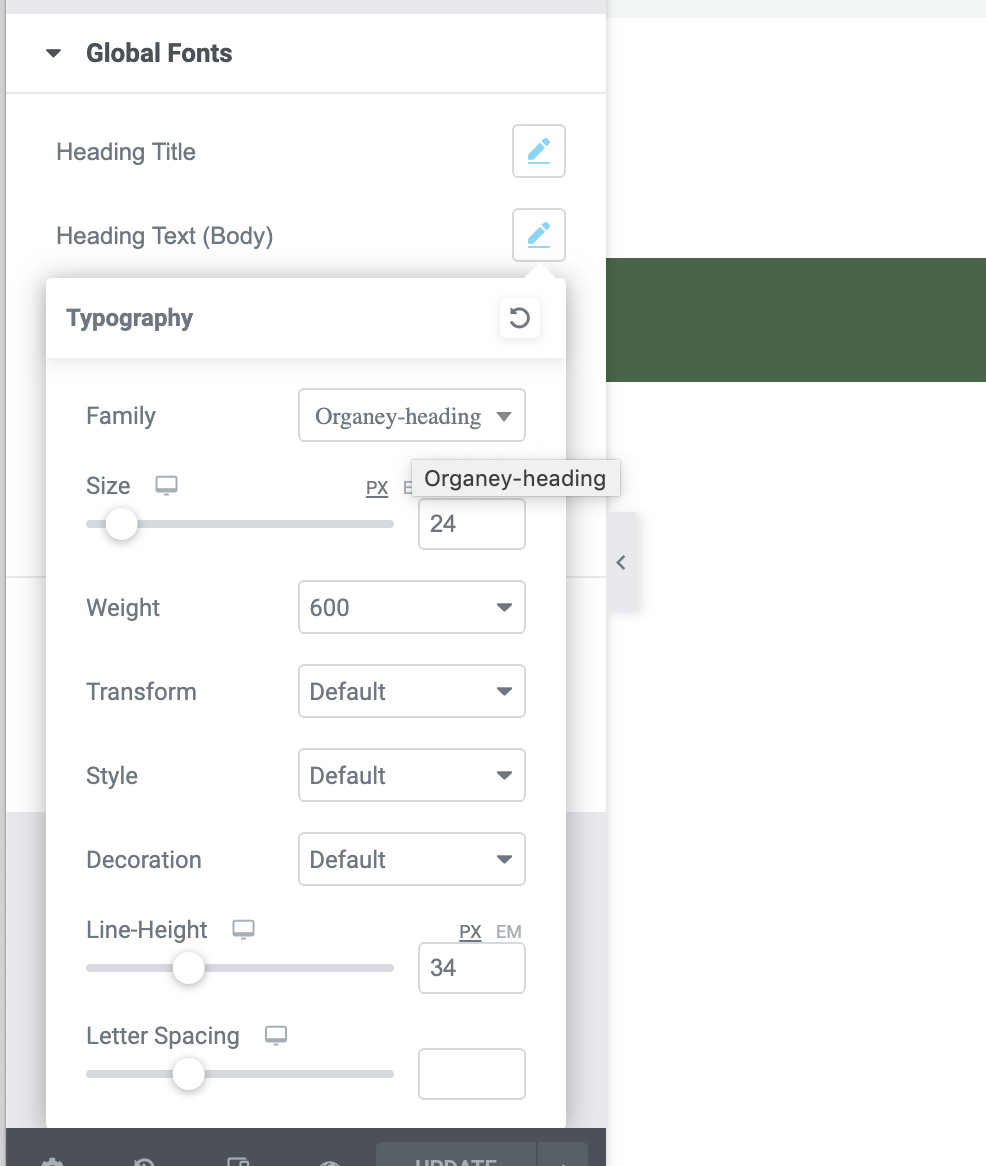Open Line-Height responsive device icon

click(x=243, y=930)
